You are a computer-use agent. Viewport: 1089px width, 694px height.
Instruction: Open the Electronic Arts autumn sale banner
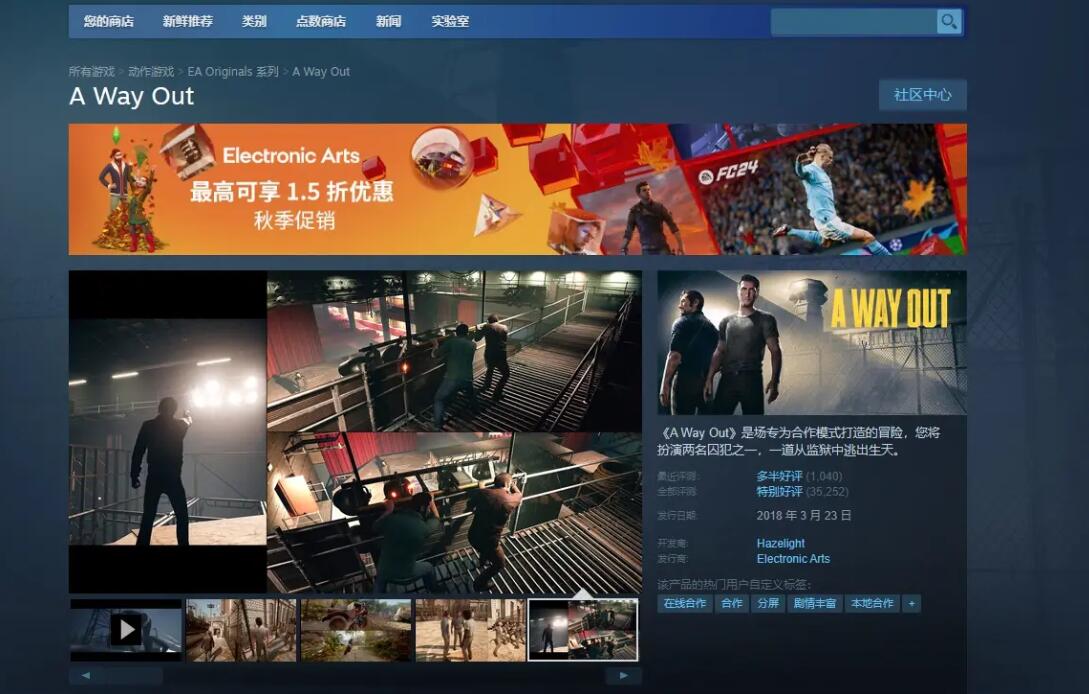(x=517, y=189)
